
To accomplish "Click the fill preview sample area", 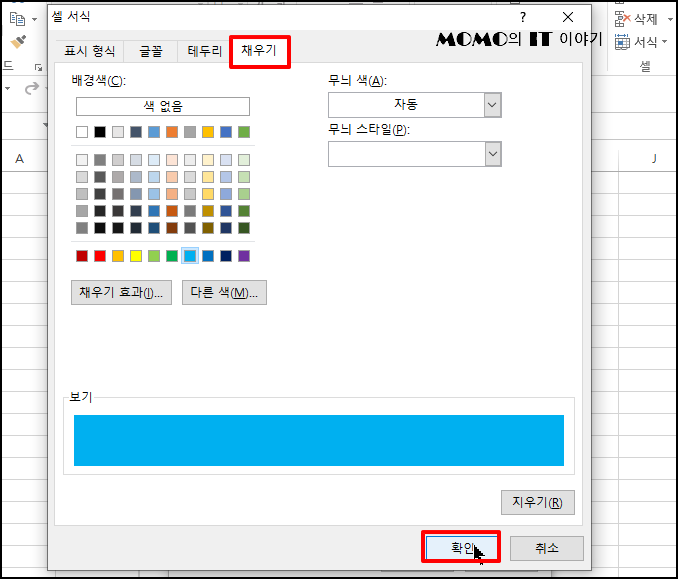I will tap(319, 440).
